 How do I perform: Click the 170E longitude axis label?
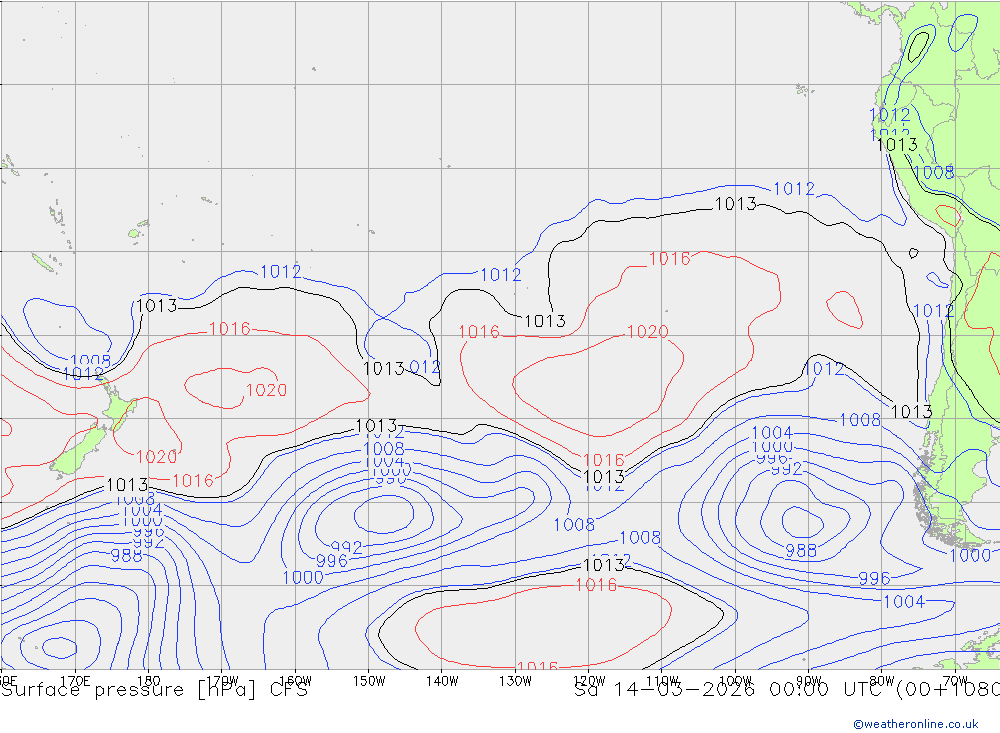click(x=76, y=680)
